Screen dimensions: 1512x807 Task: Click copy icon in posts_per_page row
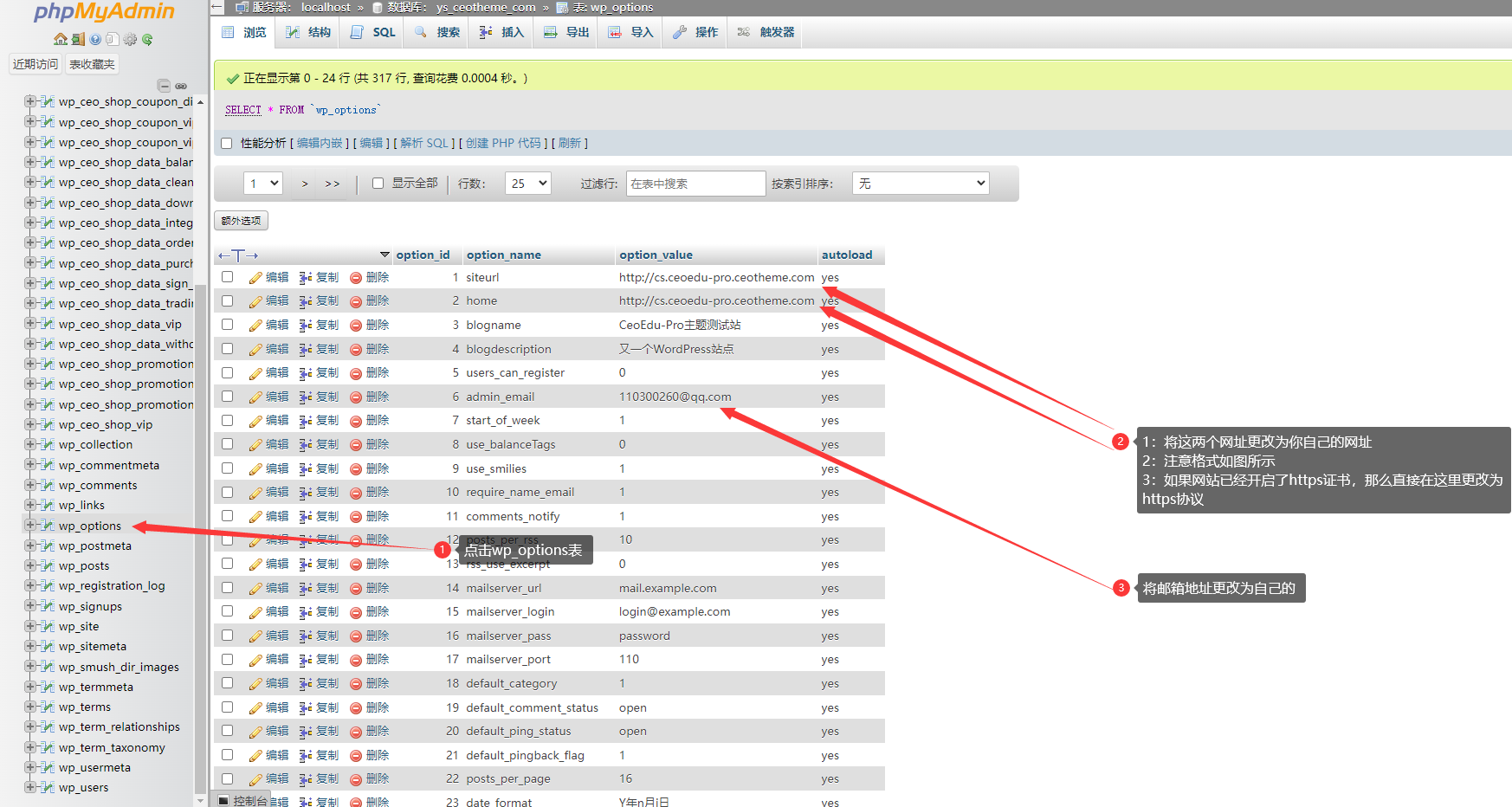point(306,779)
